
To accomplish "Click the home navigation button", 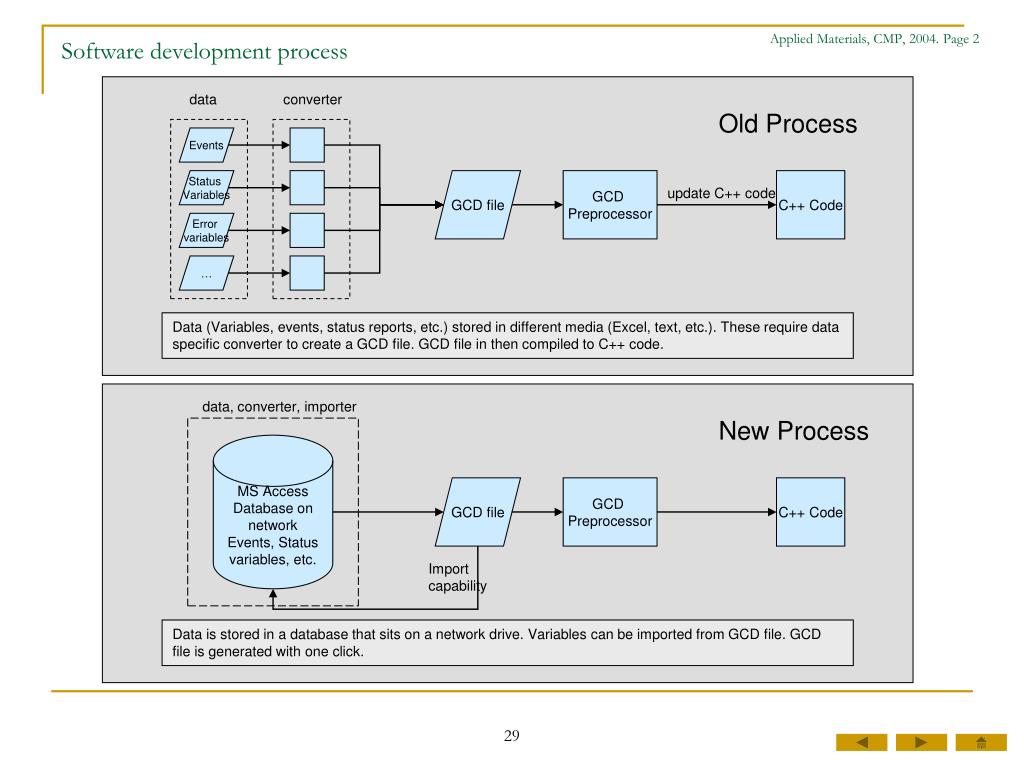I will point(981,743).
